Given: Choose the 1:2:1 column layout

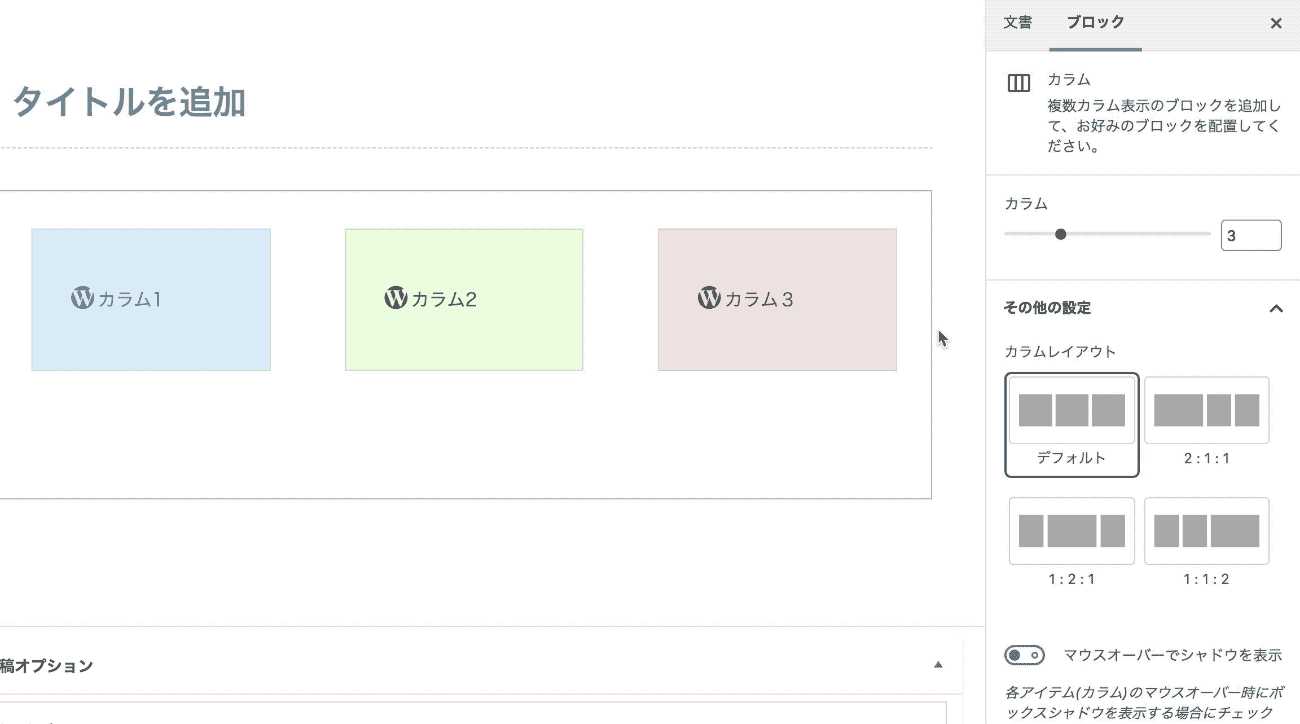Looking at the screenshot, I should tap(1071, 531).
